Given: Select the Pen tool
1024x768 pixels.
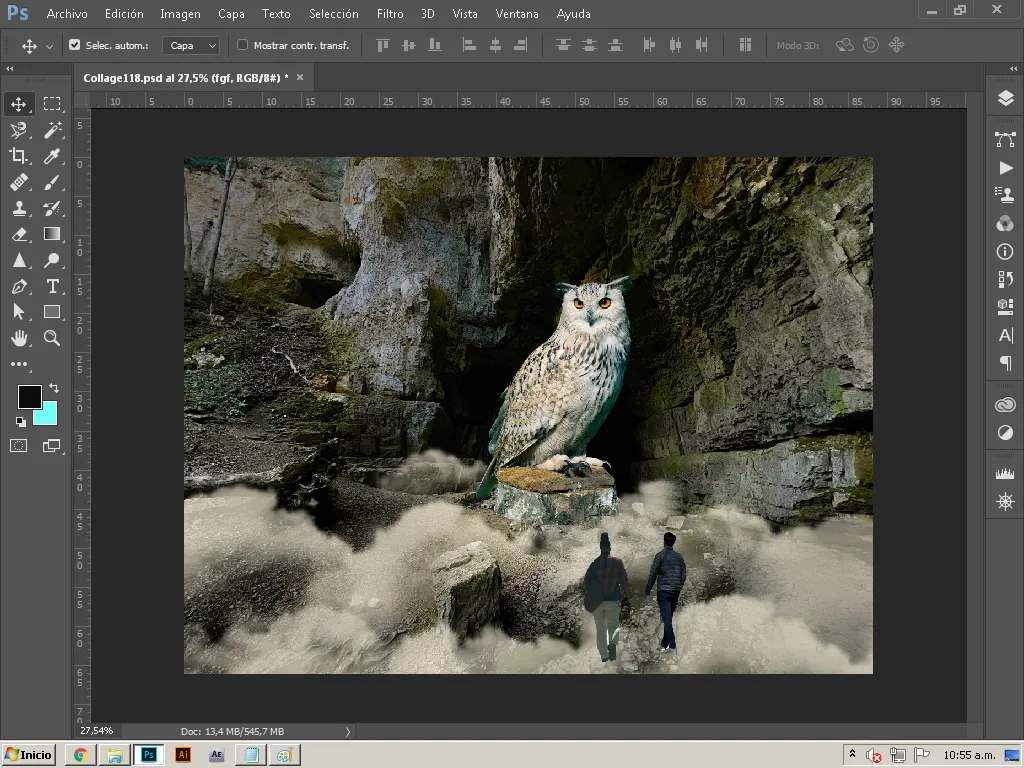Looking at the screenshot, I should pos(18,286).
